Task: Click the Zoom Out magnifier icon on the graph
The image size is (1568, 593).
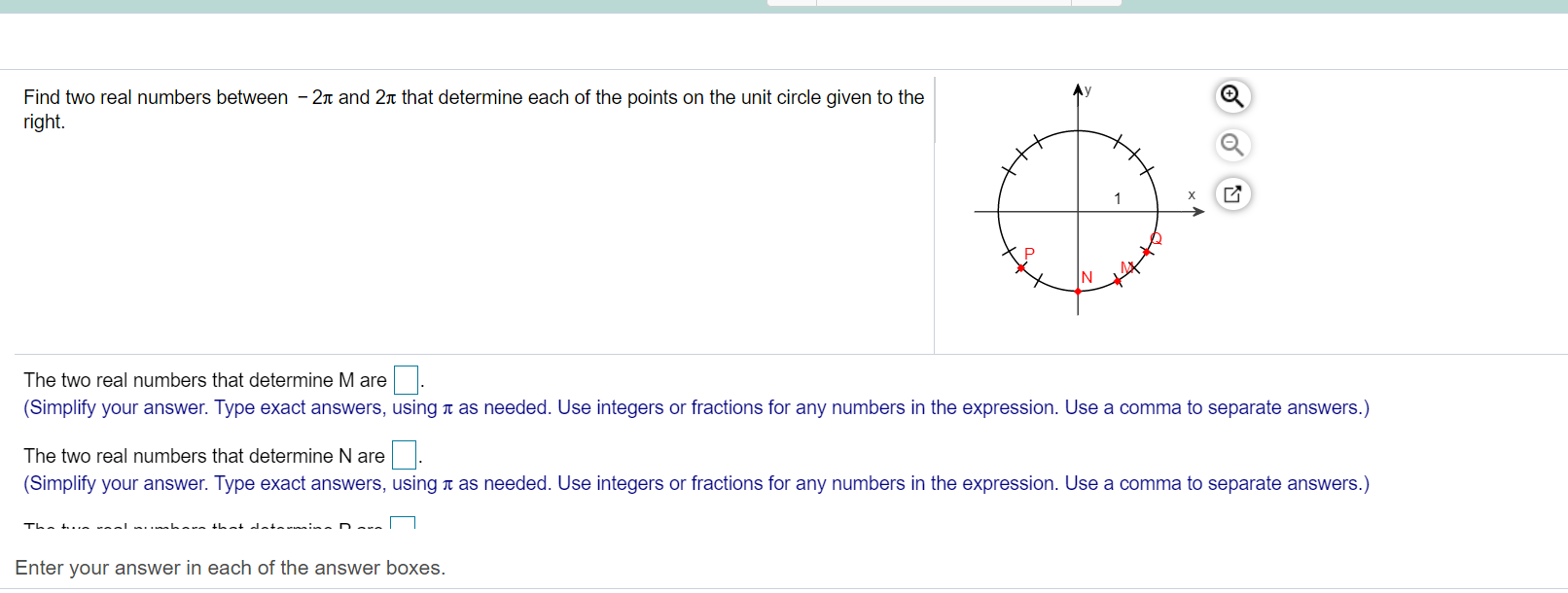Action: point(1231,145)
